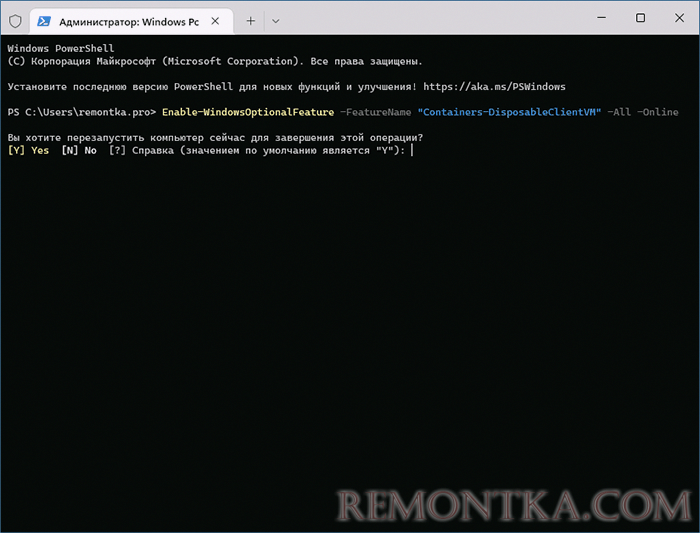Screen dimensions: 700x533
Task: Click the "Containers-DisposableClientVM" string
Action: point(509,112)
